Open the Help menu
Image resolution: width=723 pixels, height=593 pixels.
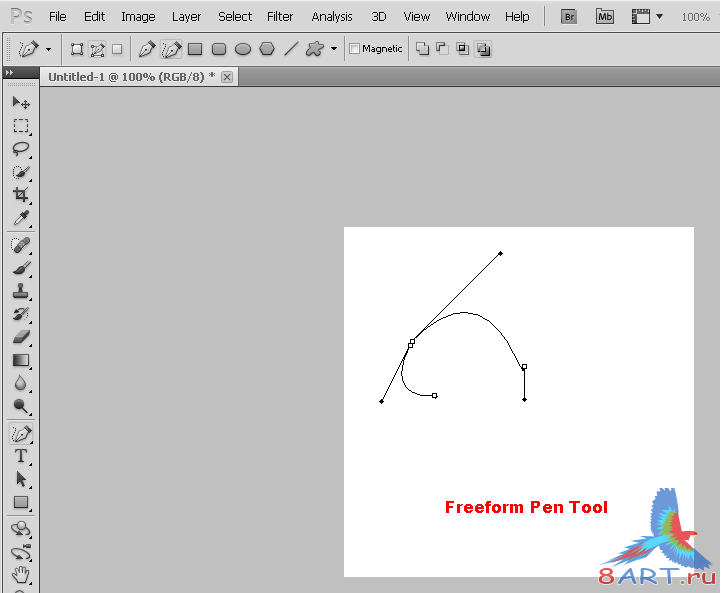tap(517, 17)
